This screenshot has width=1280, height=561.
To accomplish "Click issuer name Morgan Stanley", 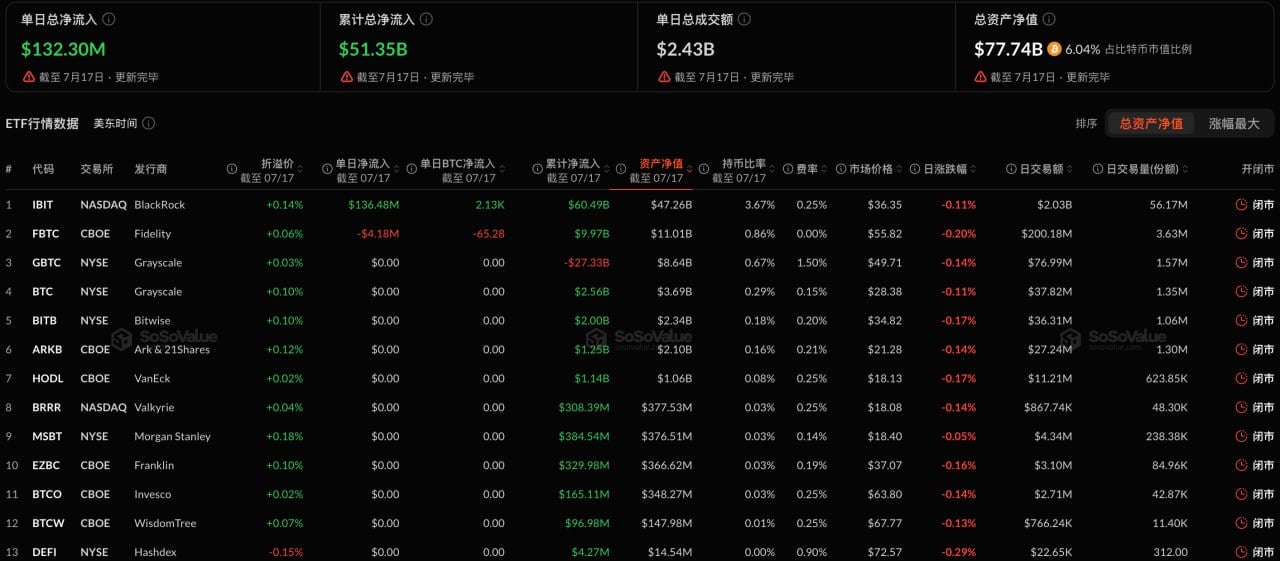I will pyautogui.click(x=173, y=436).
